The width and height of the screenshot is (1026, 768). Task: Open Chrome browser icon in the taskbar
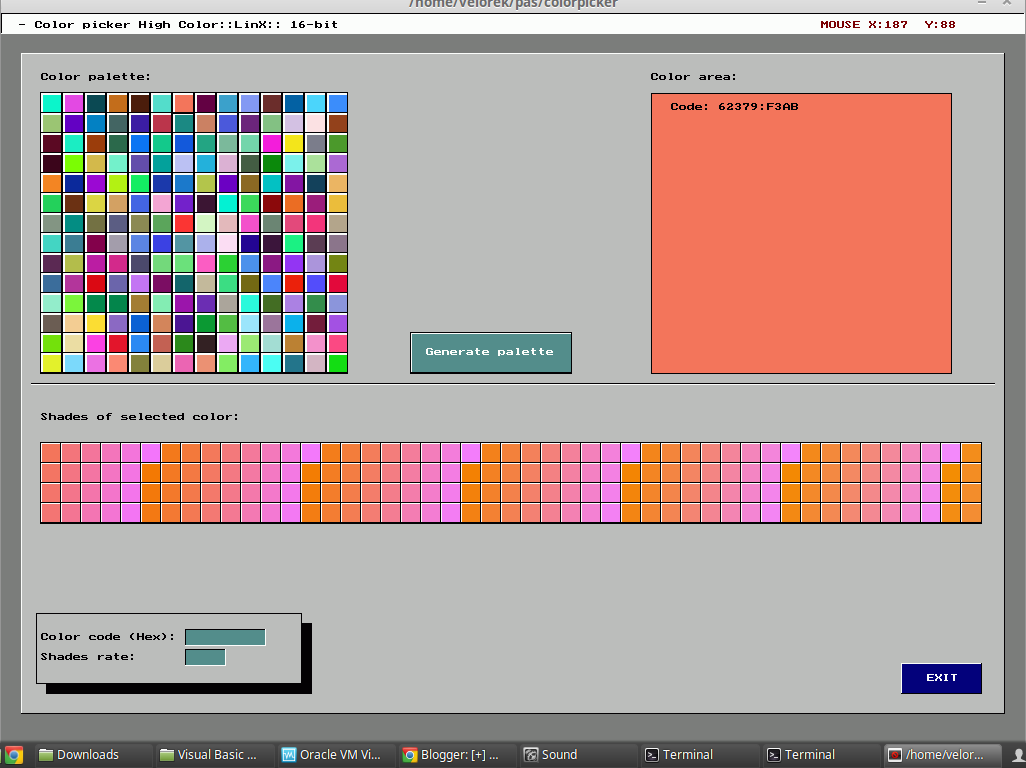click(13, 755)
